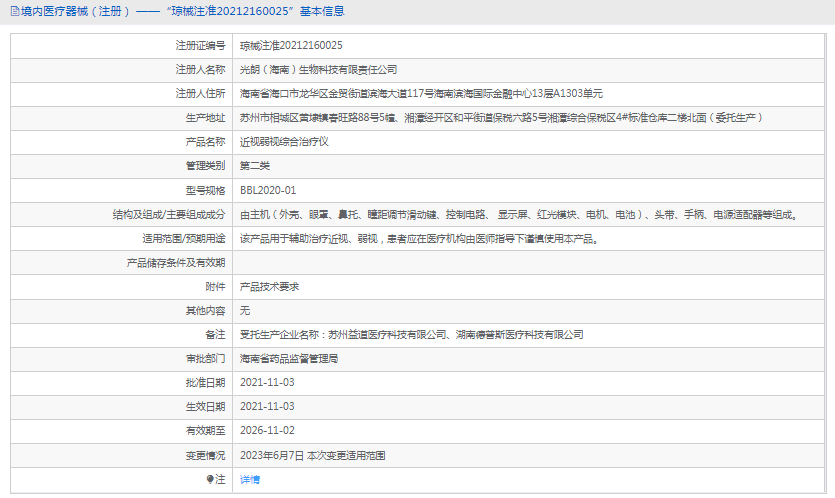Click the 产品名称 row label
This screenshot has height=498, width=835.
[206, 142]
